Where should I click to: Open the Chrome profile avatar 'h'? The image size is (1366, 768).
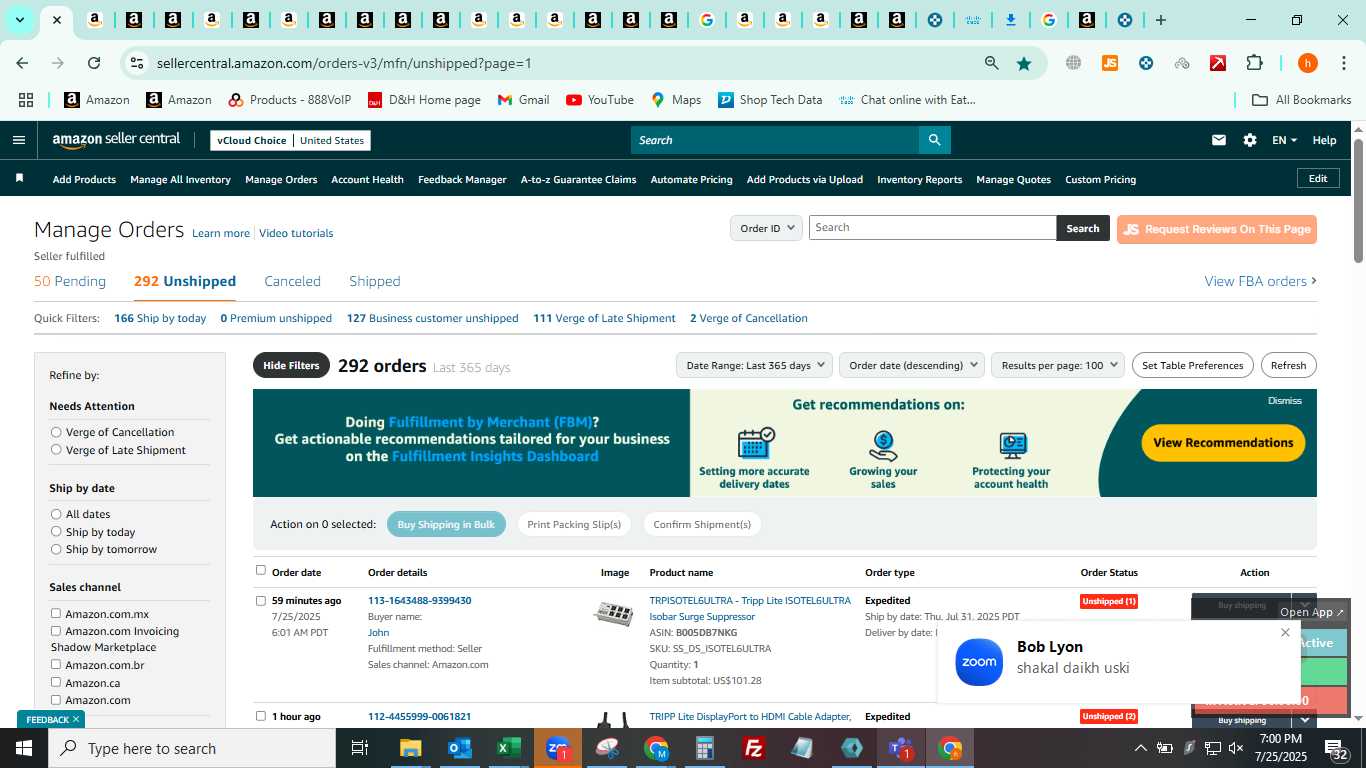[x=1307, y=63]
